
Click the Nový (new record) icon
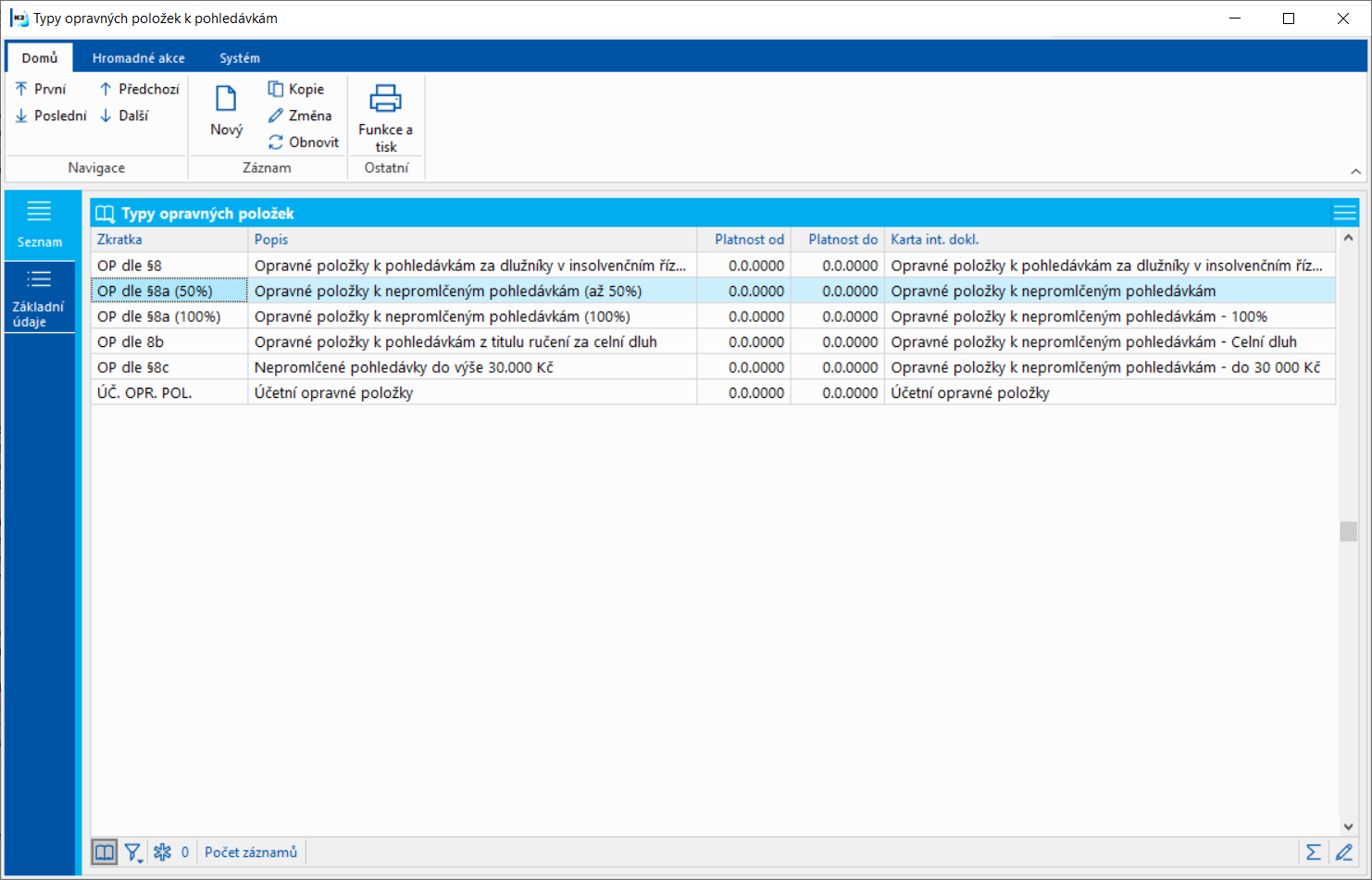tap(226, 99)
